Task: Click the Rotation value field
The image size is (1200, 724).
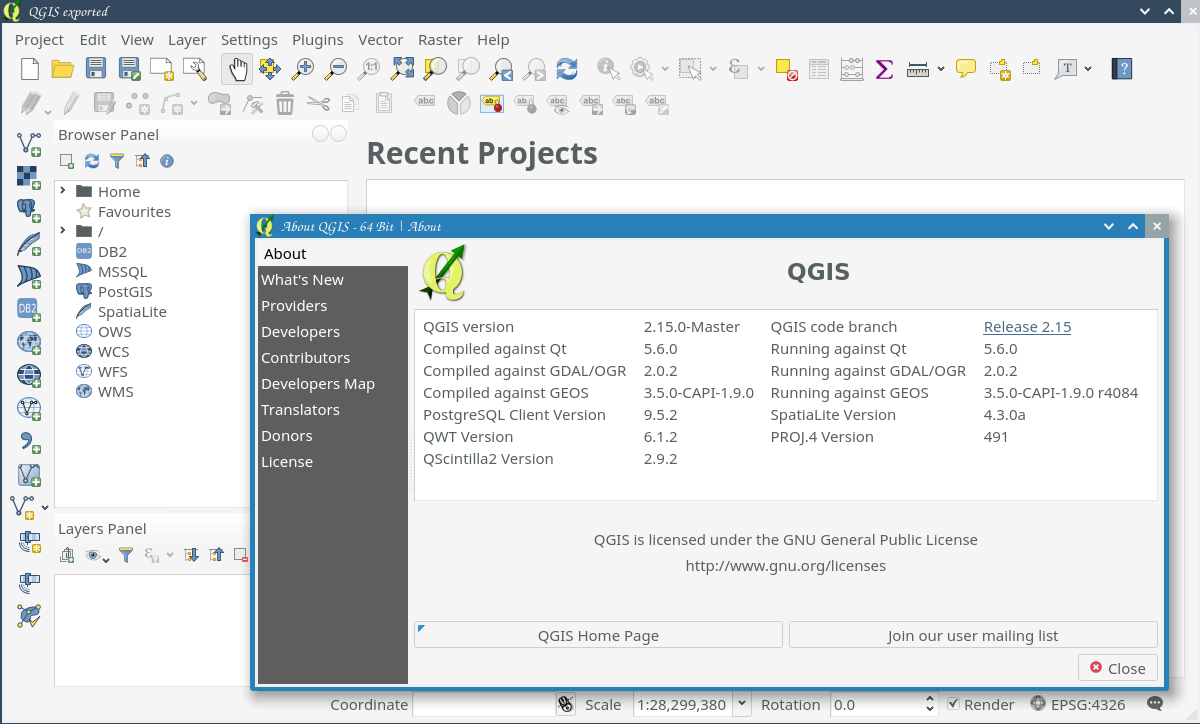Action: coord(876,704)
